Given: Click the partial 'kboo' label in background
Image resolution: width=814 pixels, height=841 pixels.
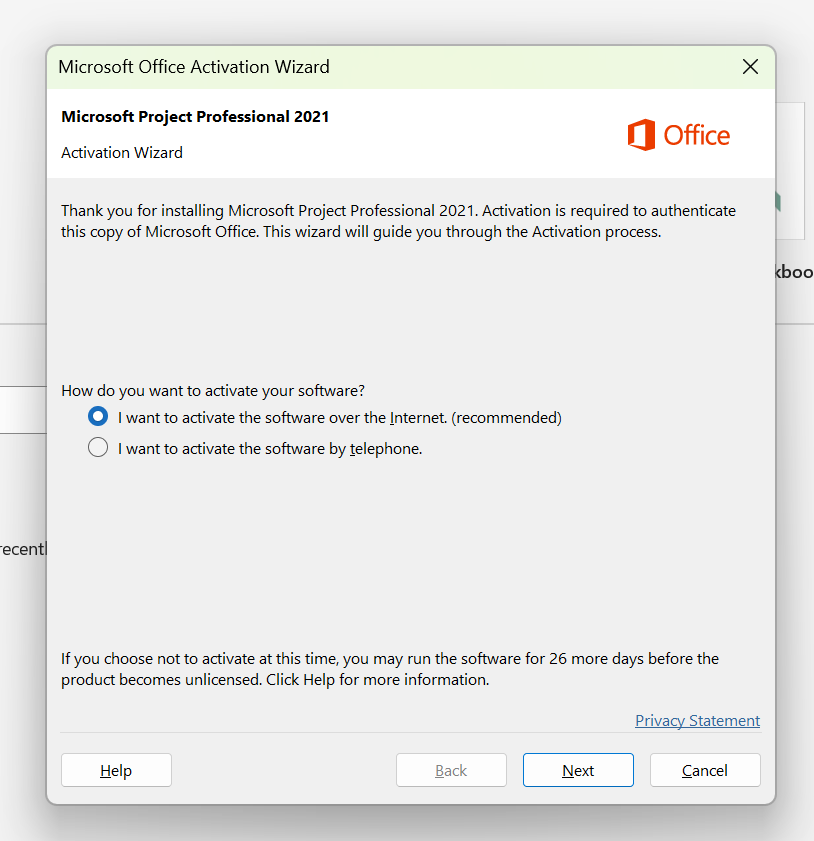Looking at the screenshot, I should click(794, 272).
